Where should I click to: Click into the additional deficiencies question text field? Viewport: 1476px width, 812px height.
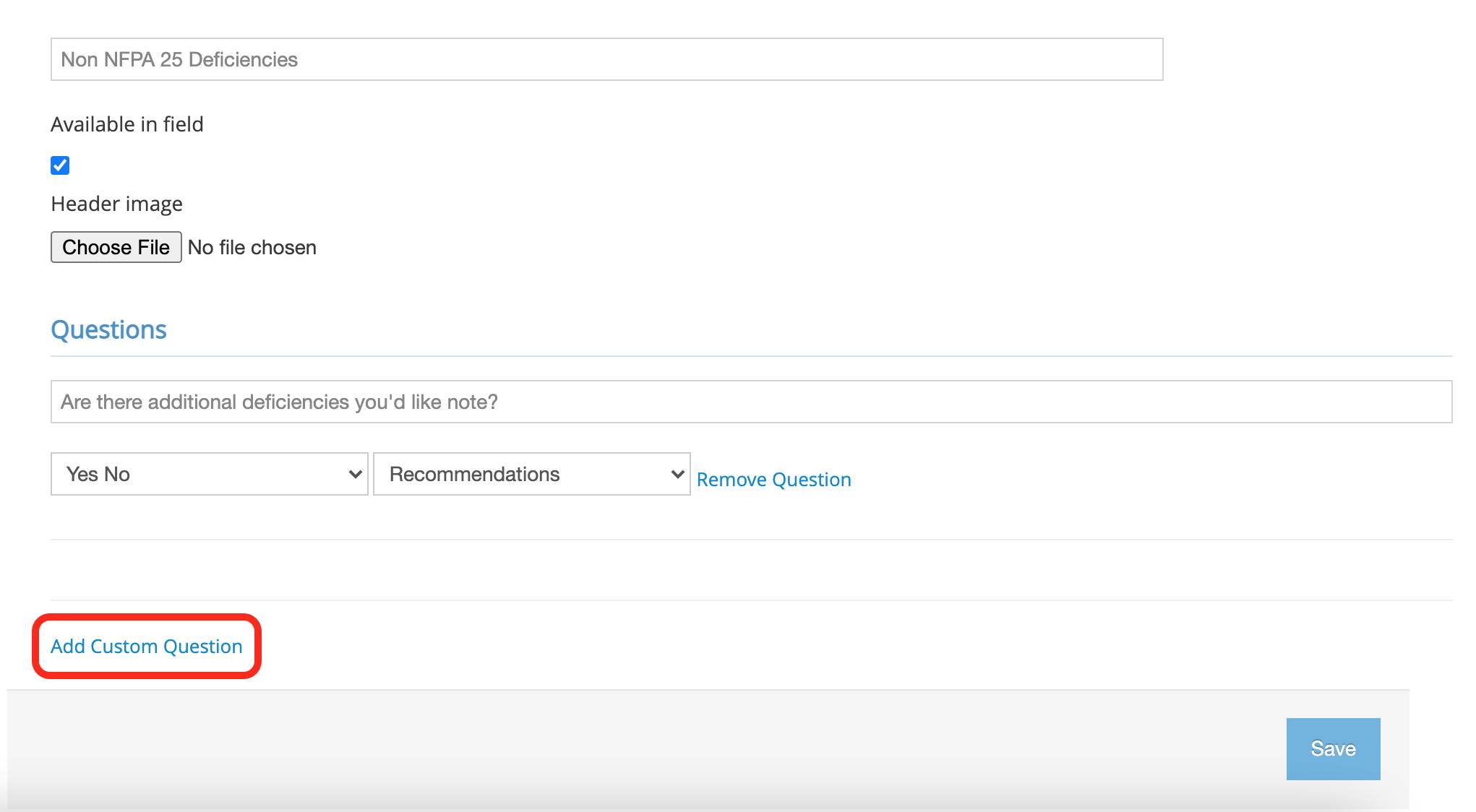pos(750,402)
